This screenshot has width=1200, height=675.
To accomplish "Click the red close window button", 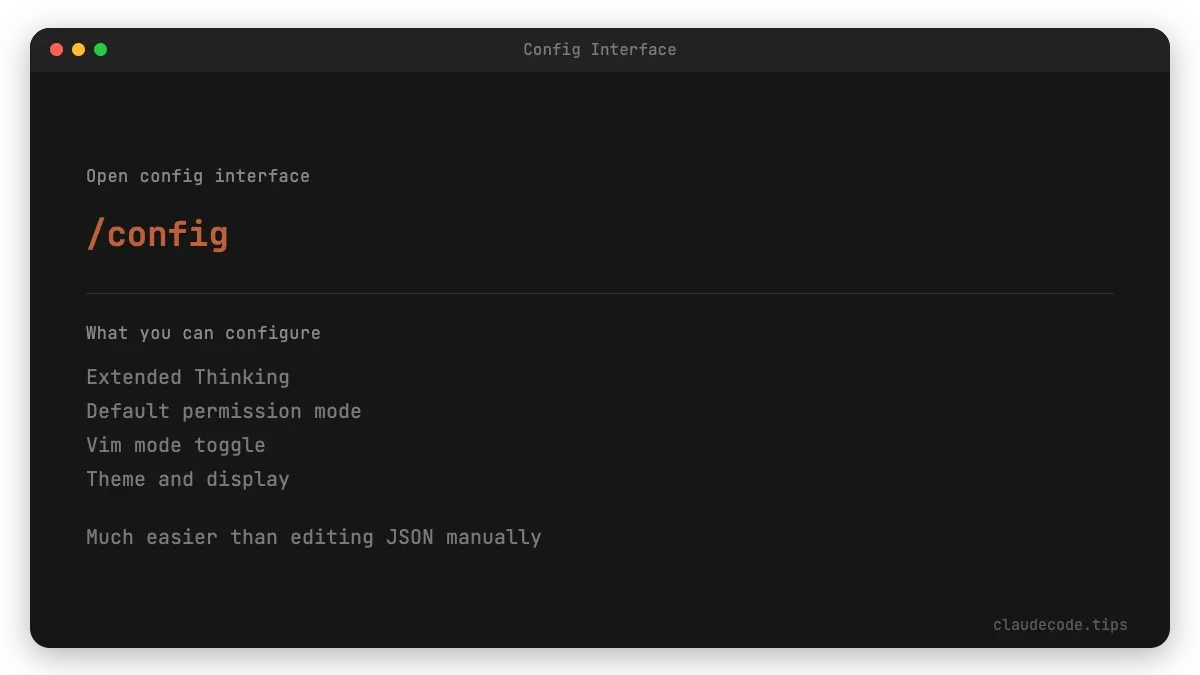I will [x=57, y=47].
